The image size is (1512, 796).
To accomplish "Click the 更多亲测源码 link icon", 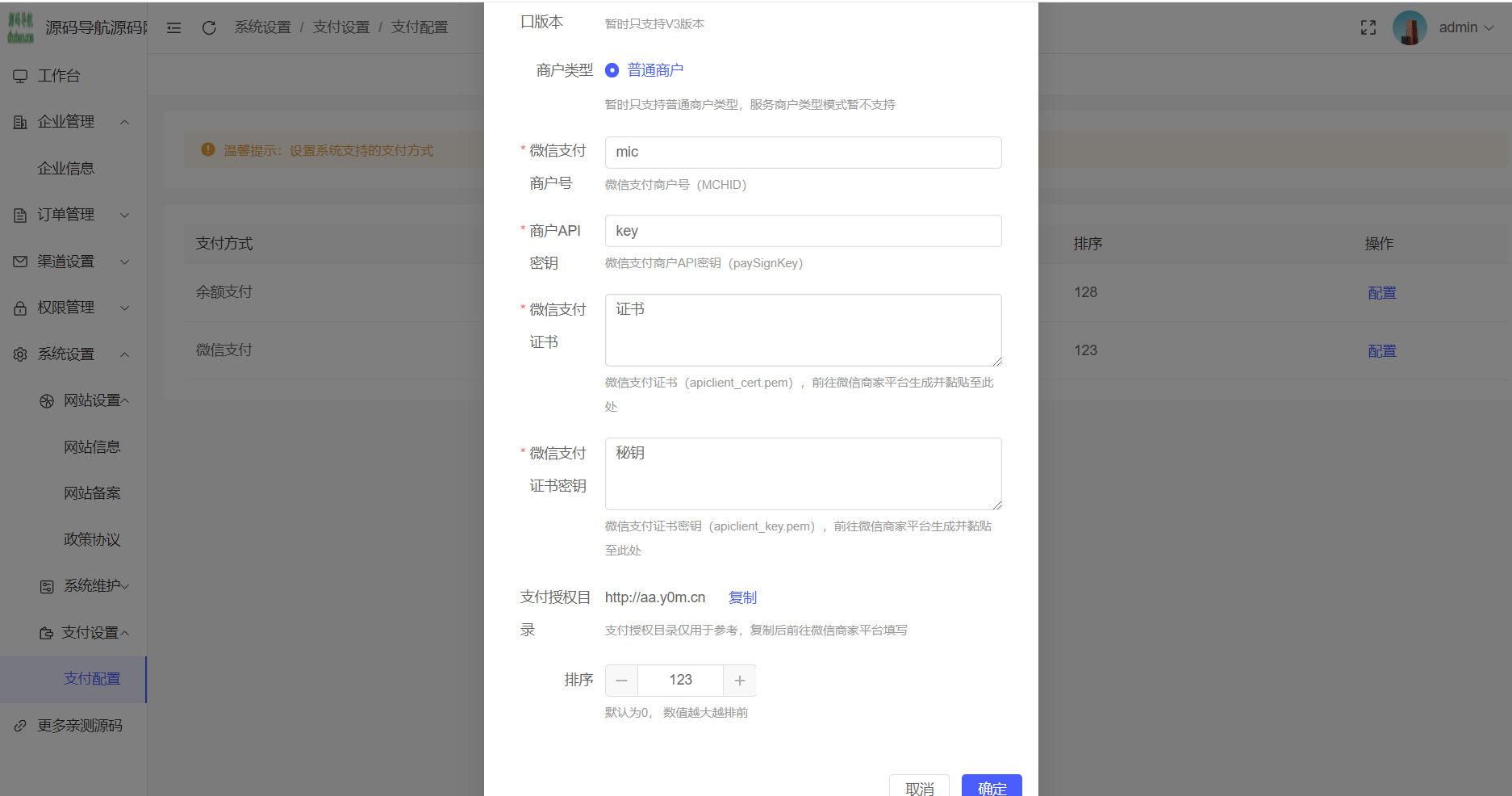I will point(20,726).
